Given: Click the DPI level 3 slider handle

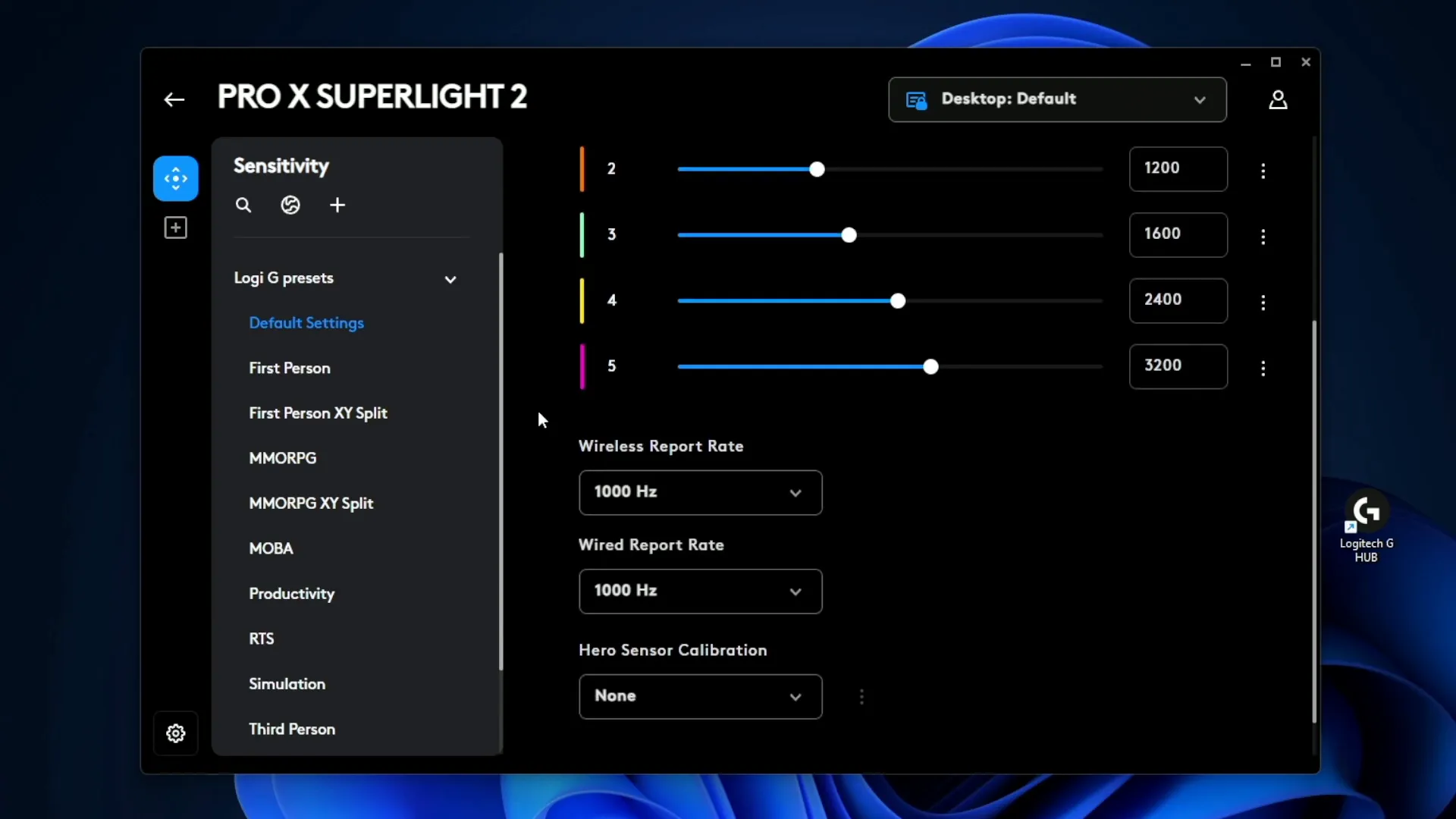Looking at the screenshot, I should click(x=849, y=236).
